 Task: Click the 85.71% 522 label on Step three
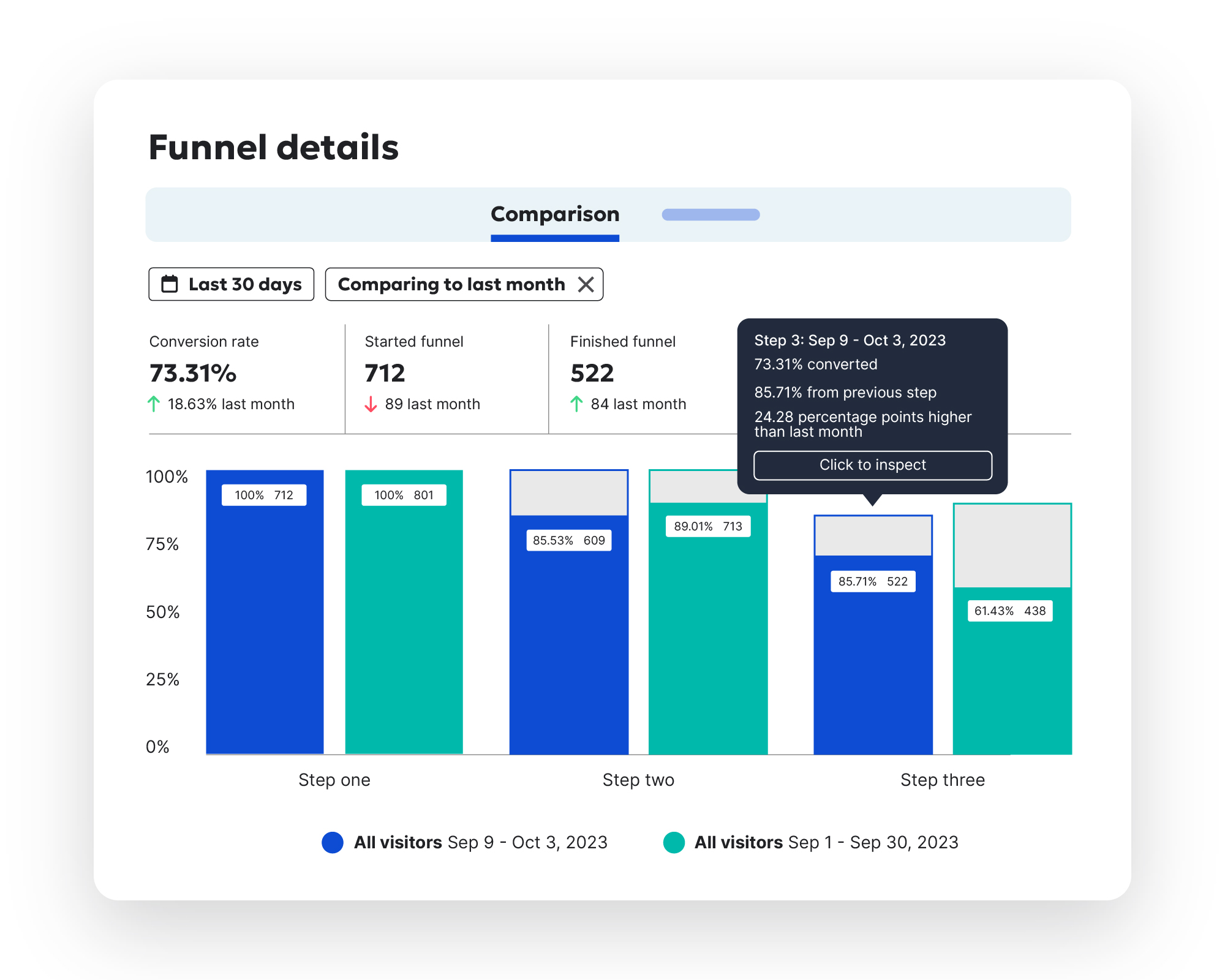coord(872,581)
